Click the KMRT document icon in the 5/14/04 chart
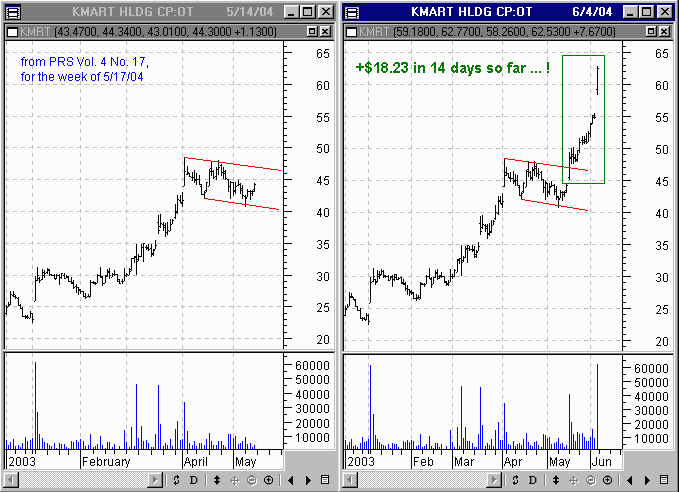The image size is (679, 492). (13, 32)
